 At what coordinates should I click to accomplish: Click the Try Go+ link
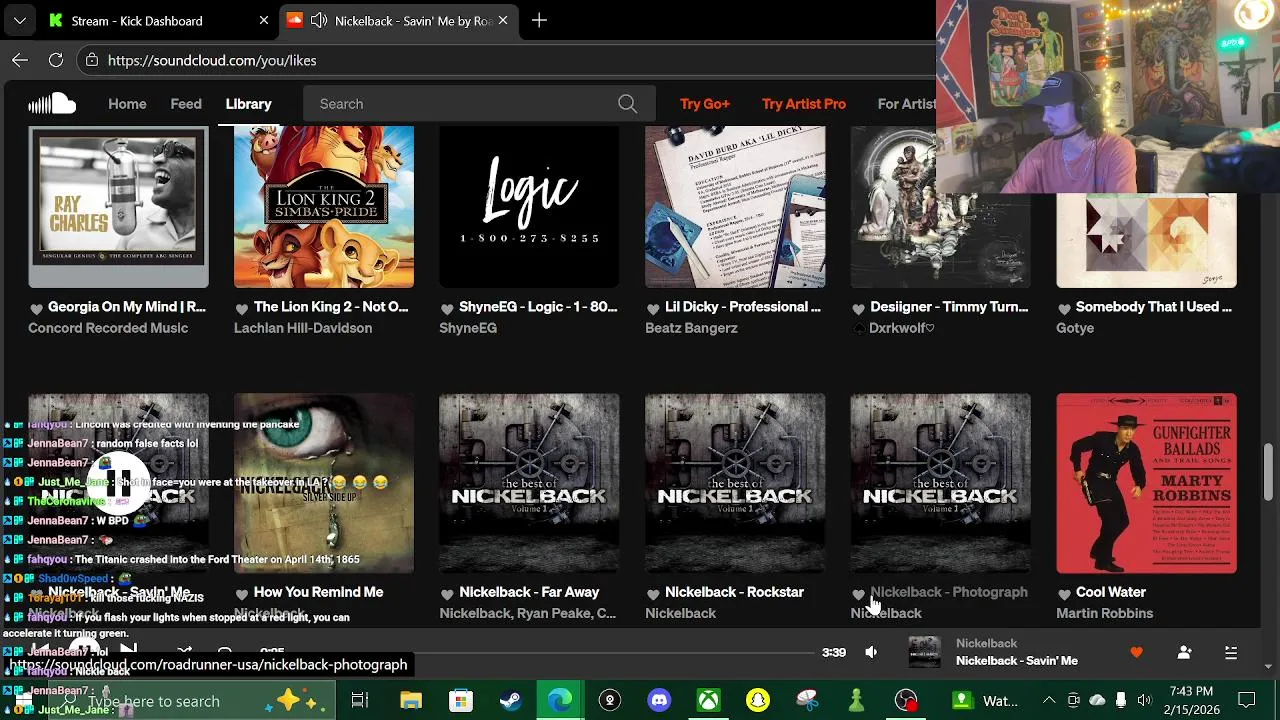[x=705, y=104]
